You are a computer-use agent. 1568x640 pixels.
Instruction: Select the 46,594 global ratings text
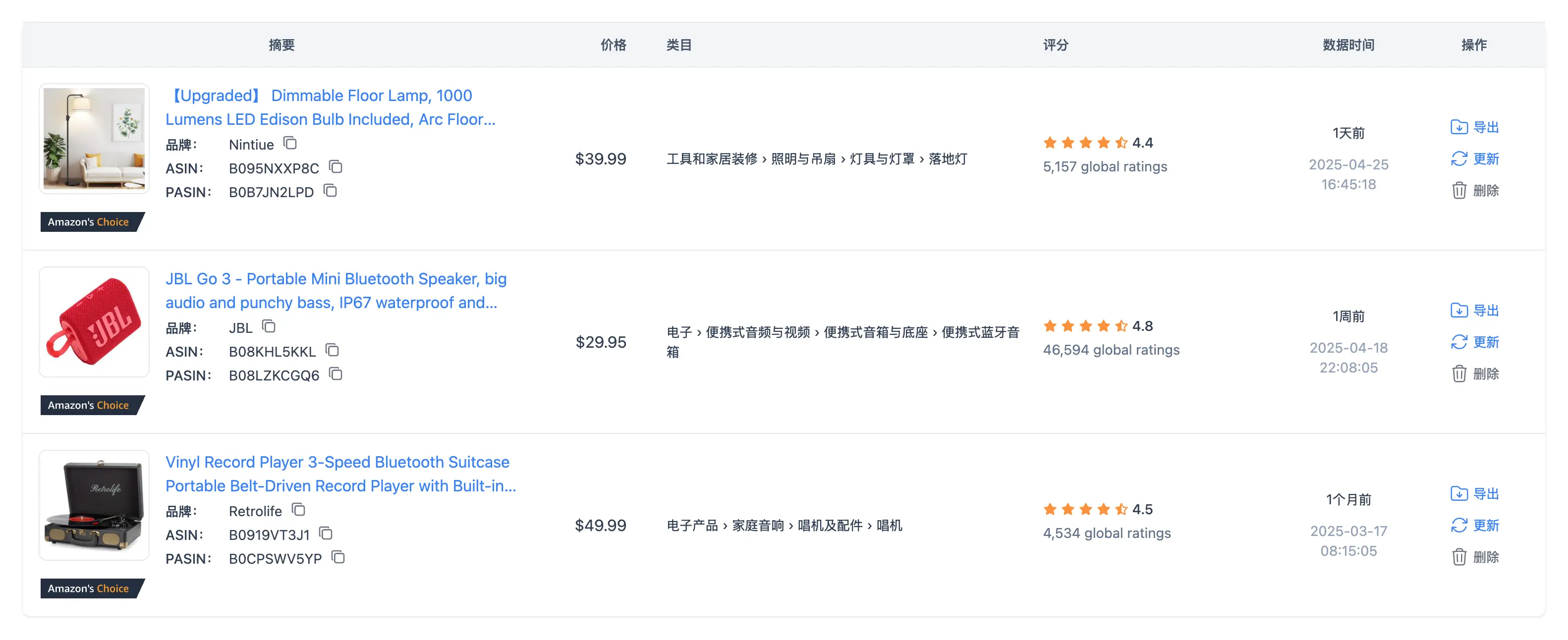(1111, 350)
